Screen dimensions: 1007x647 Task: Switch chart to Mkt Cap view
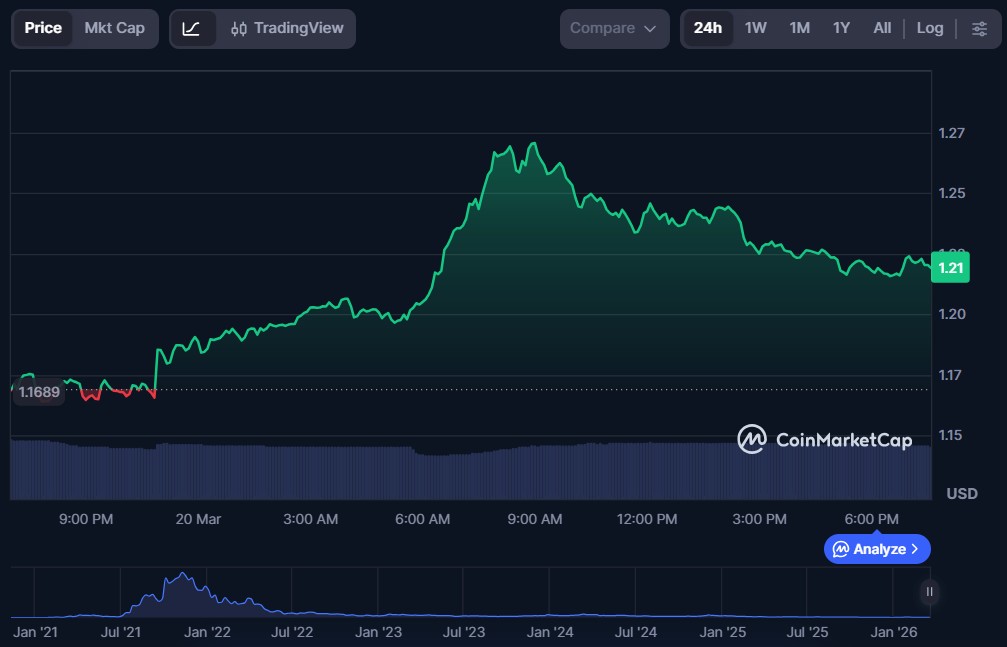(x=114, y=29)
